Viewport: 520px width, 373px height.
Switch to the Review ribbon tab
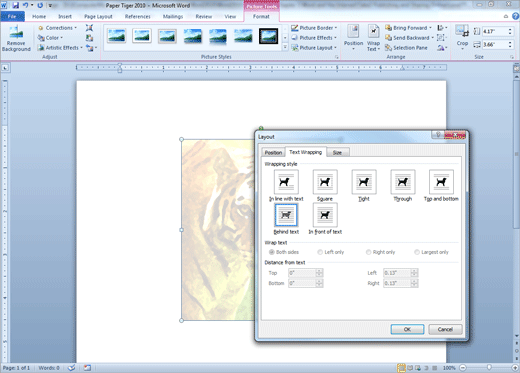204,16
